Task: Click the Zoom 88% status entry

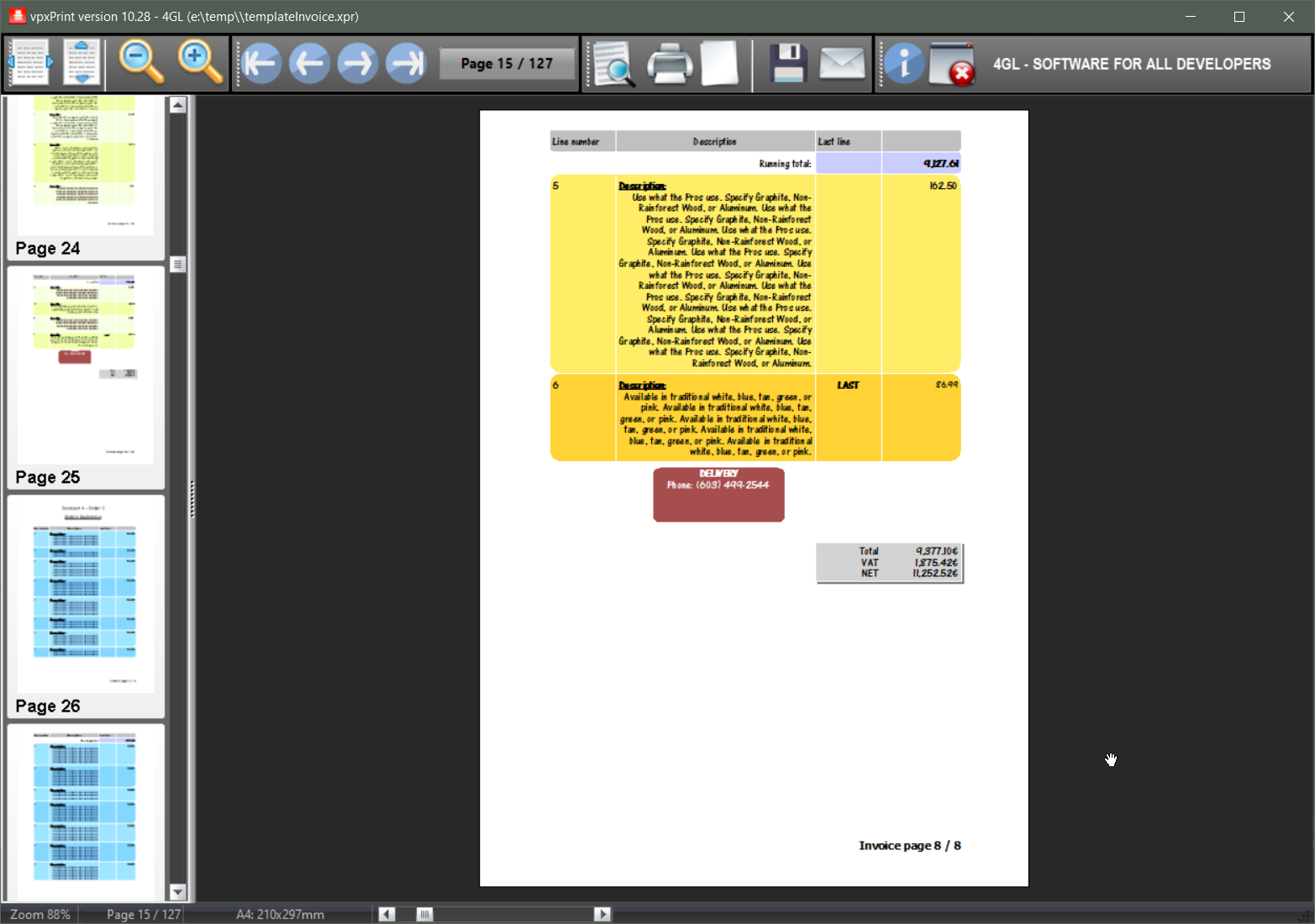Action: click(40, 915)
